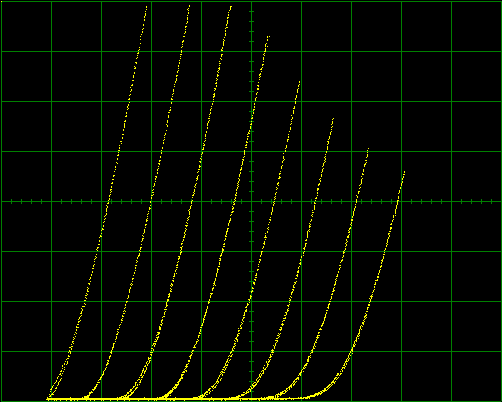Click where the leftmost curve crosses the horizontal center axis
This screenshot has height=402, width=502.
coord(108,201)
